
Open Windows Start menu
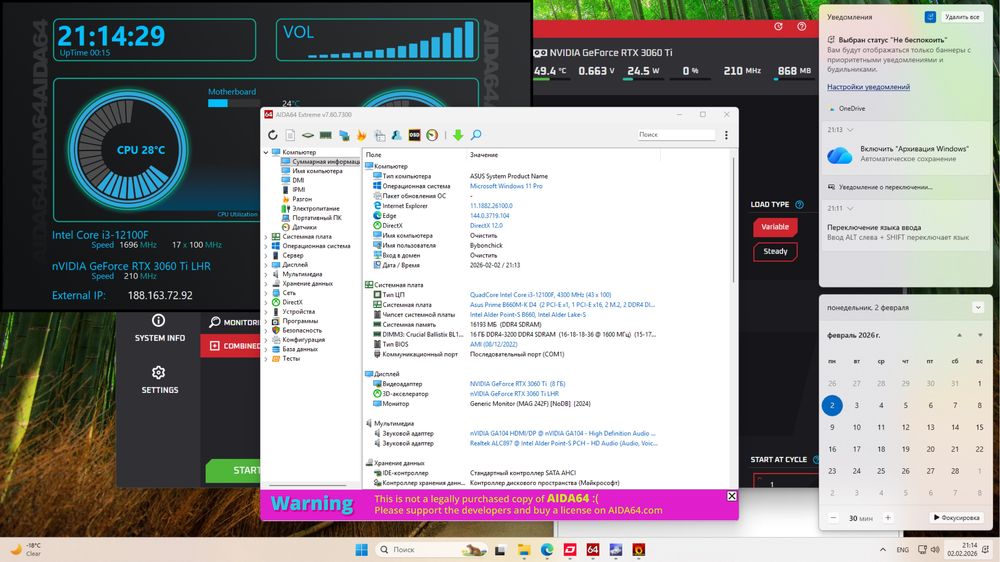pyautogui.click(x=362, y=550)
